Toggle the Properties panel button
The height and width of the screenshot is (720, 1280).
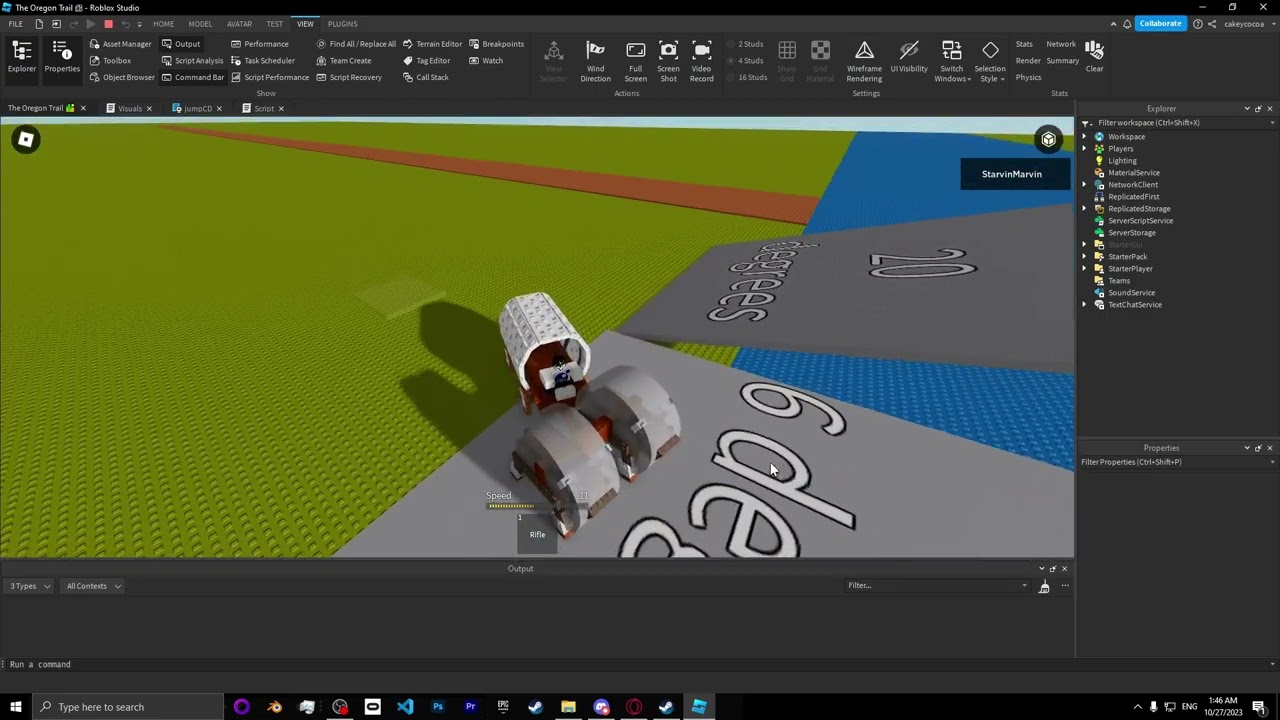coord(61,57)
